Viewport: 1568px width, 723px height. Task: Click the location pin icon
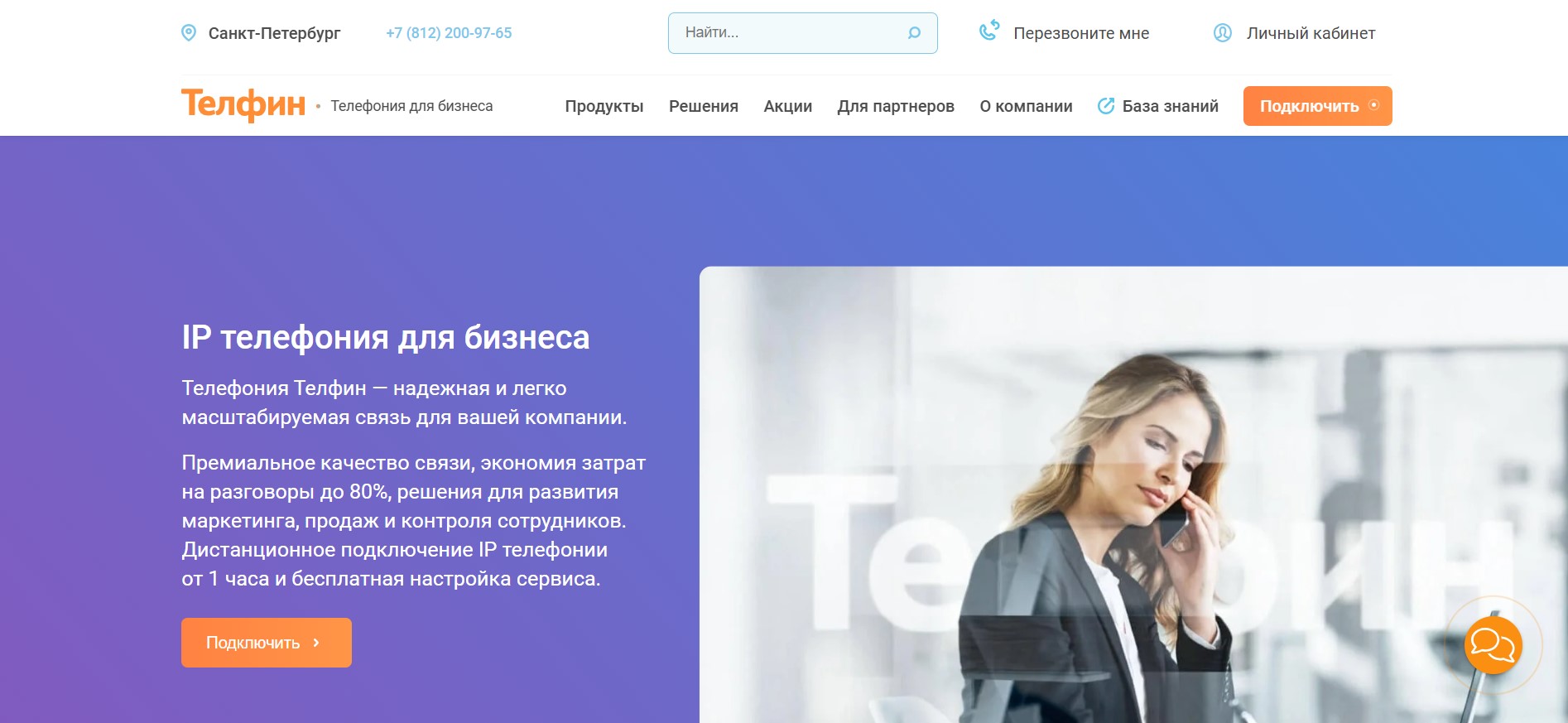[189, 33]
